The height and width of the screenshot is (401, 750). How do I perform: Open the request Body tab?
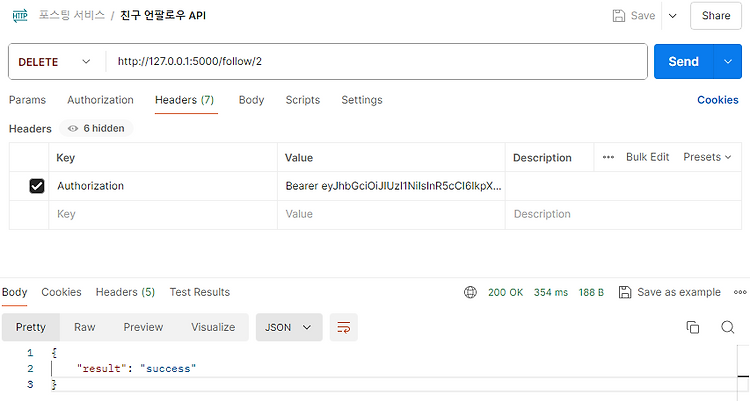pyautogui.click(x=252, y=100)
